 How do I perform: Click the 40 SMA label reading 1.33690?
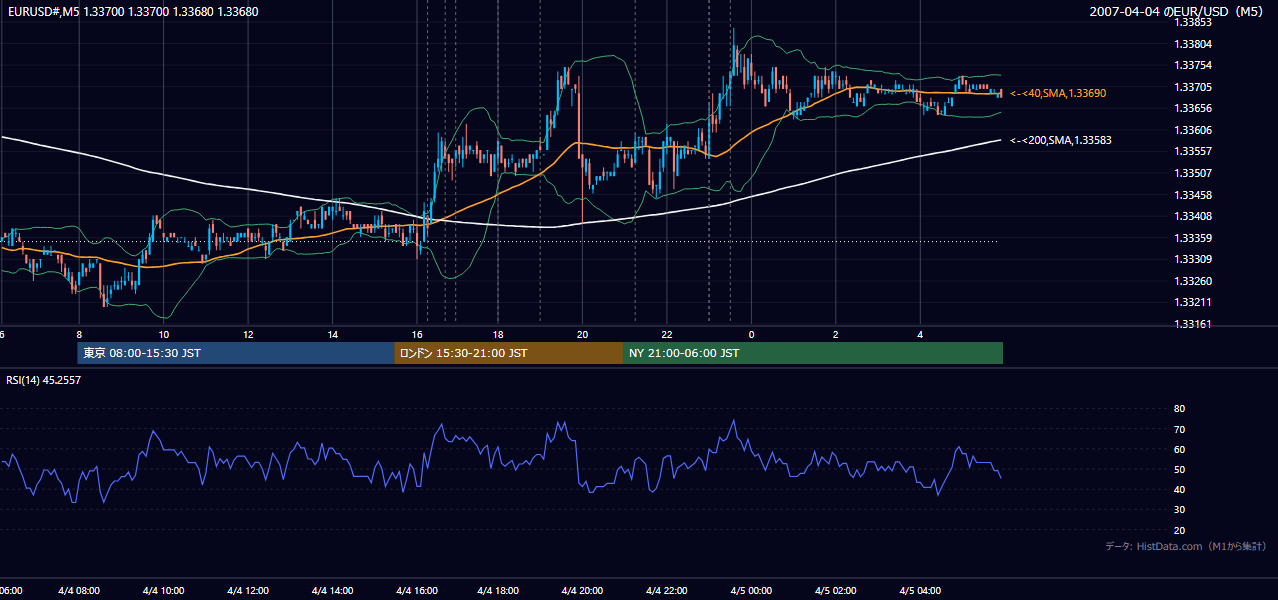(1057, 93)
